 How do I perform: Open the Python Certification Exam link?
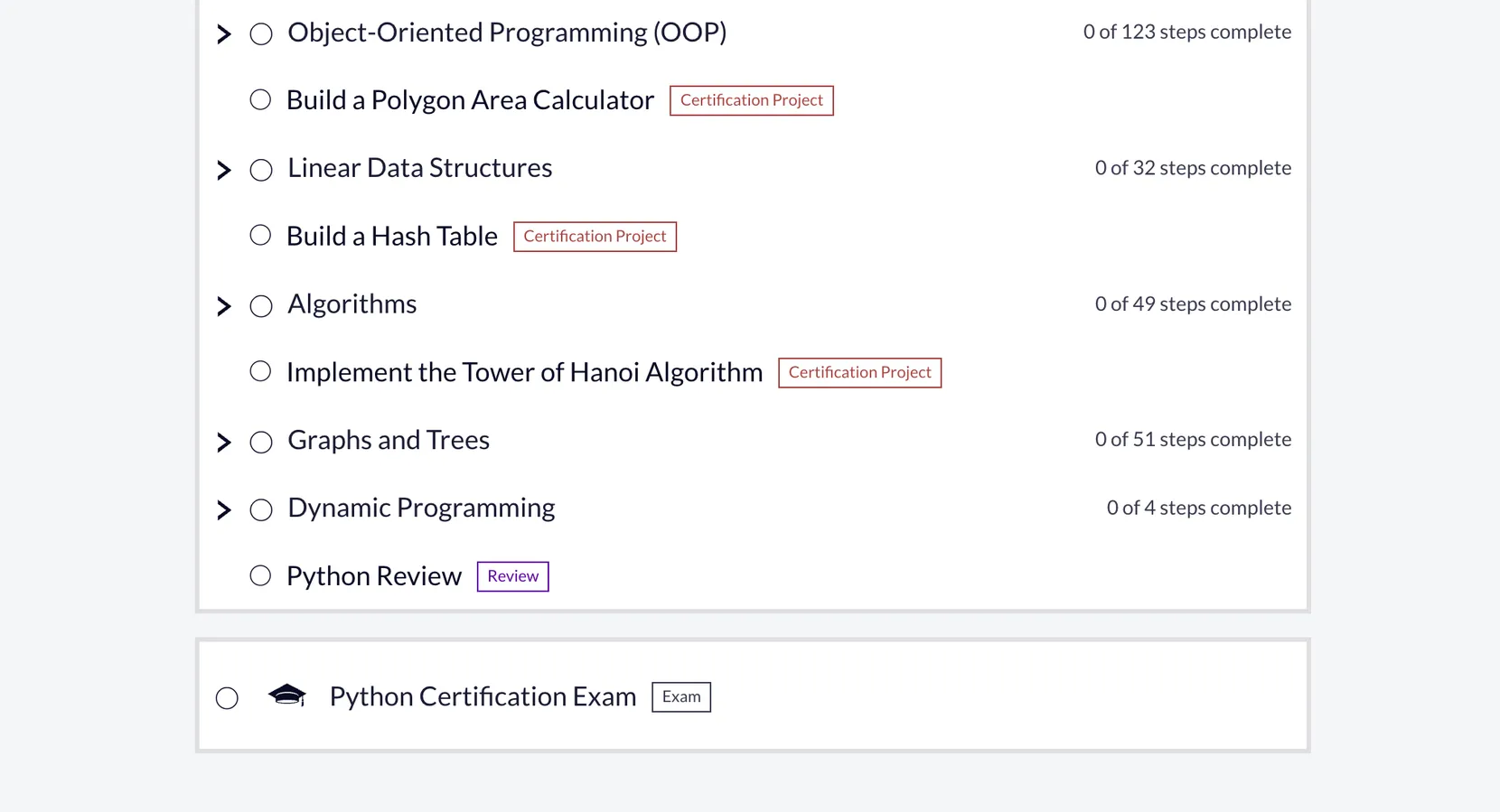tap(483, 696)
